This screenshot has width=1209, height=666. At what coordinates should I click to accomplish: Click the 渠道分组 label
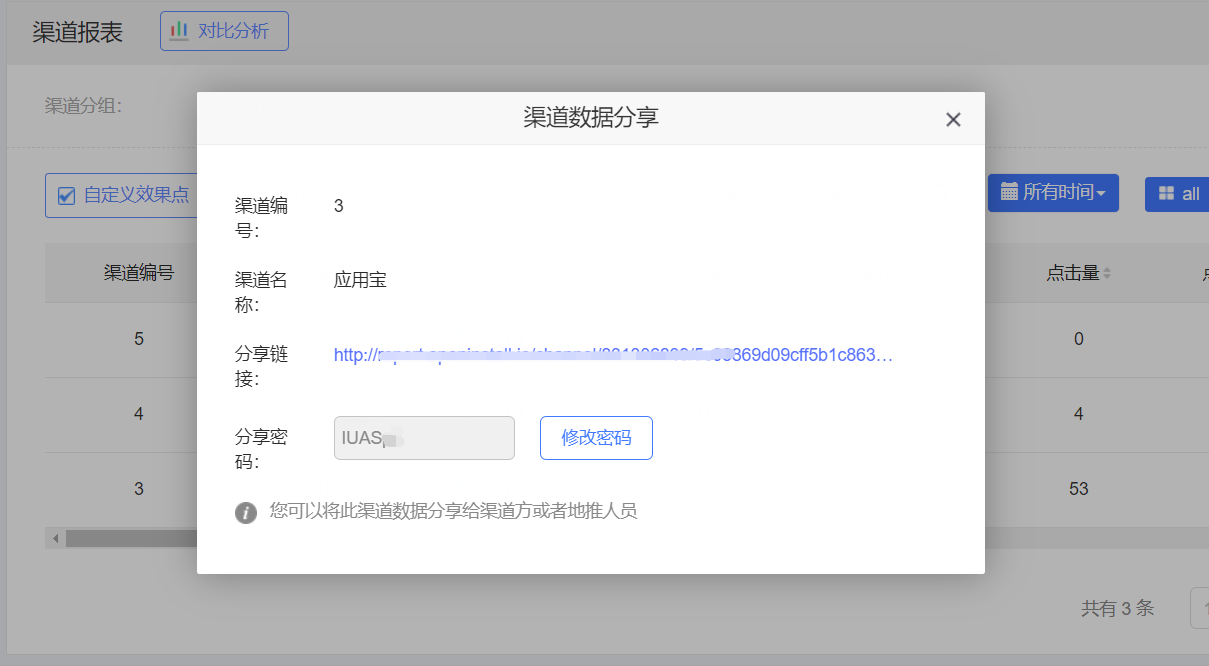pos(83,106)
